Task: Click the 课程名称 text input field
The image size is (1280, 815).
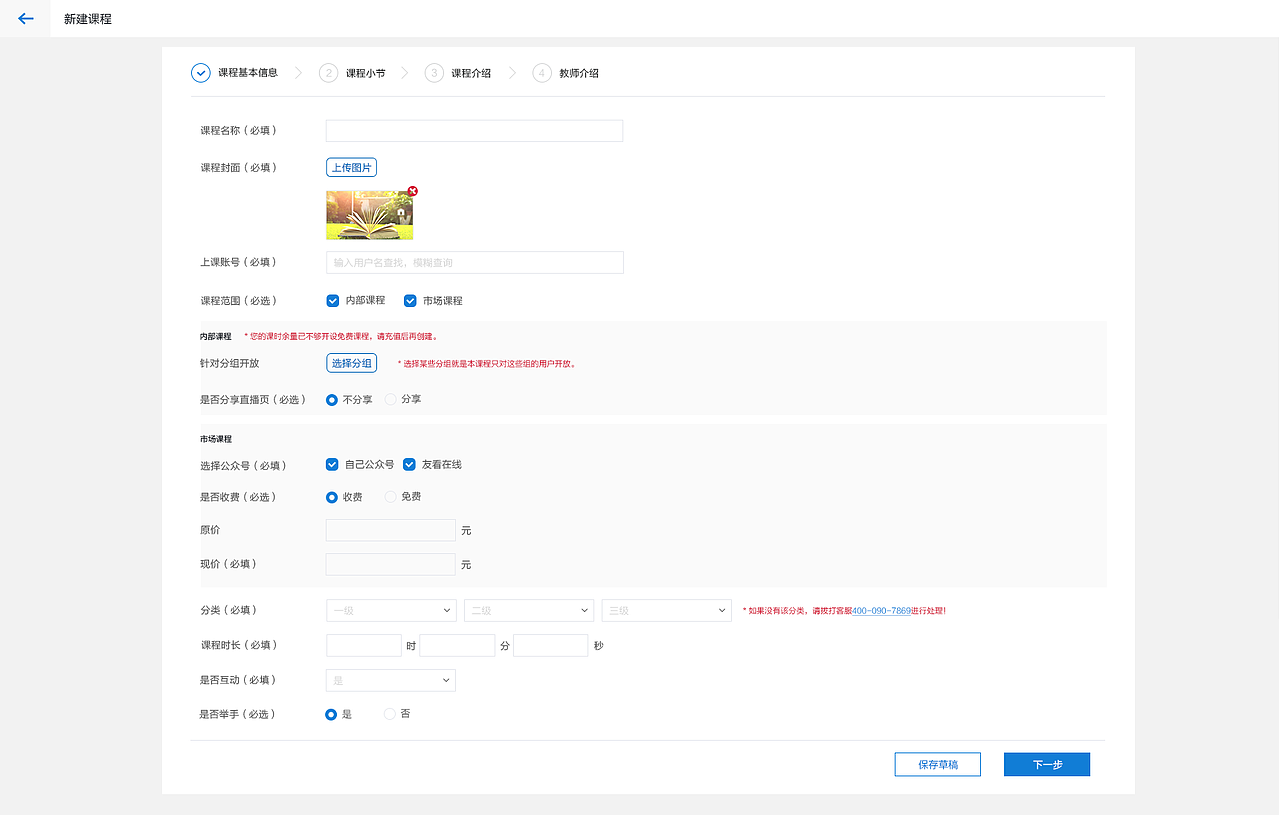Action: tap(473, 130)
